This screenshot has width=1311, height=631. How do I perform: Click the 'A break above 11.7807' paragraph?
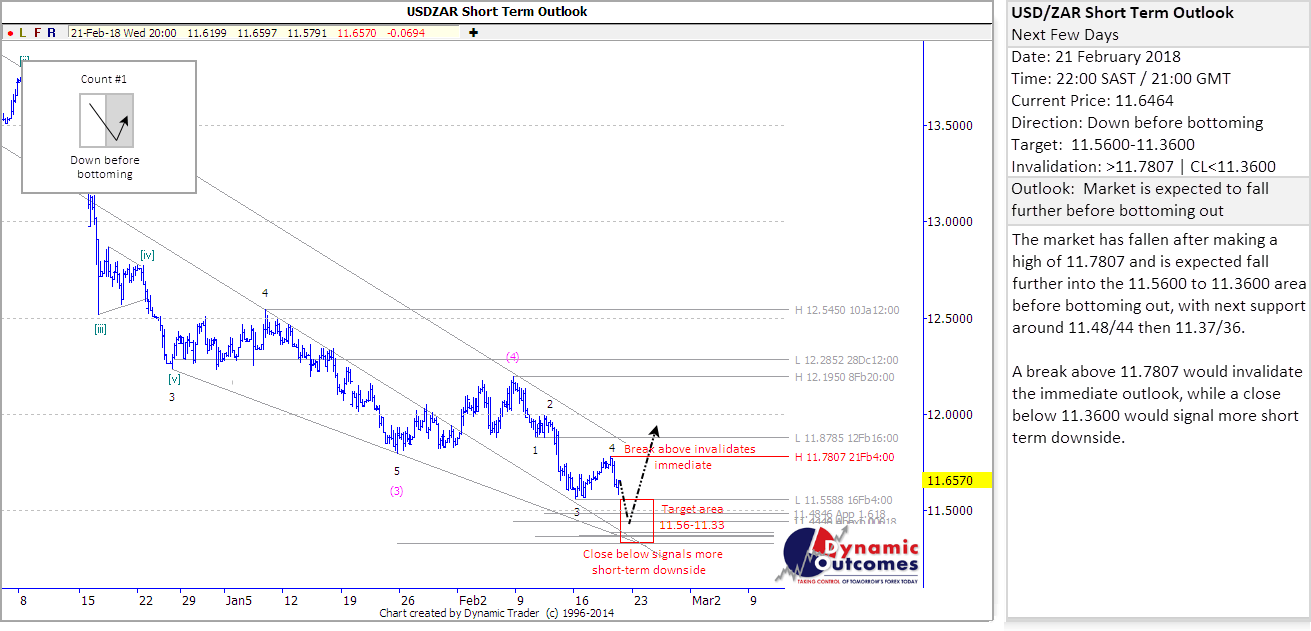point(1157,404)
